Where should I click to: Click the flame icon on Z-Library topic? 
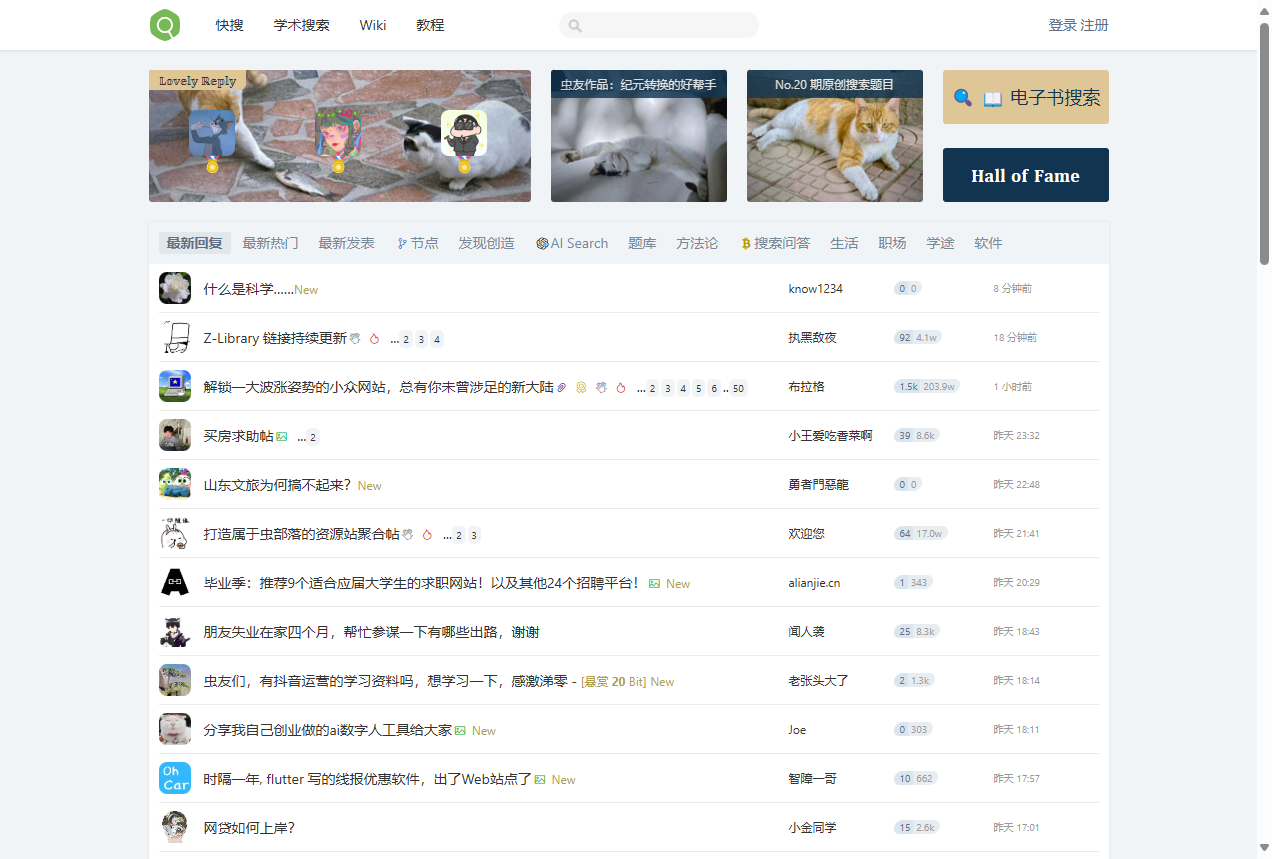374,339
